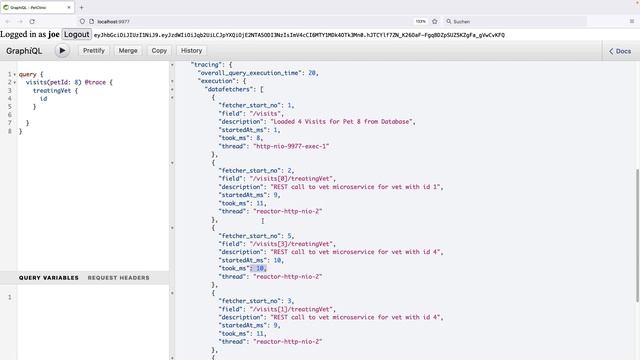Click "http-nio-9977-exec-1" thread value
Viewport: 640px width, 360px height.
coord(291,146)
